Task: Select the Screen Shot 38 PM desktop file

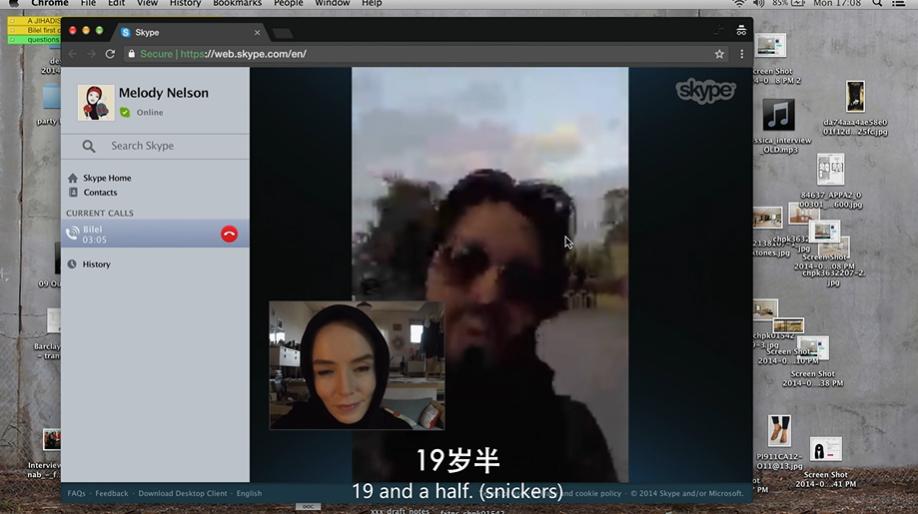Action: [x=813, y=349]
